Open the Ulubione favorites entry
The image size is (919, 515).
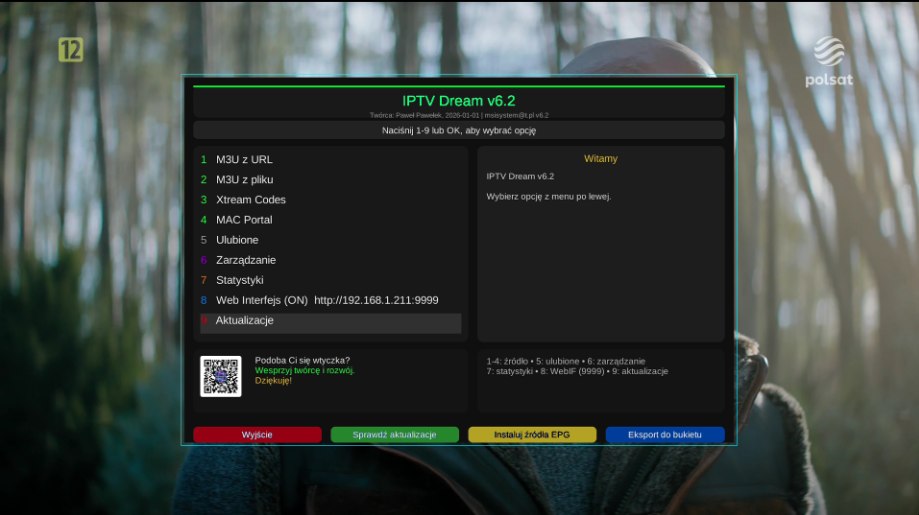tap(237, 240)
